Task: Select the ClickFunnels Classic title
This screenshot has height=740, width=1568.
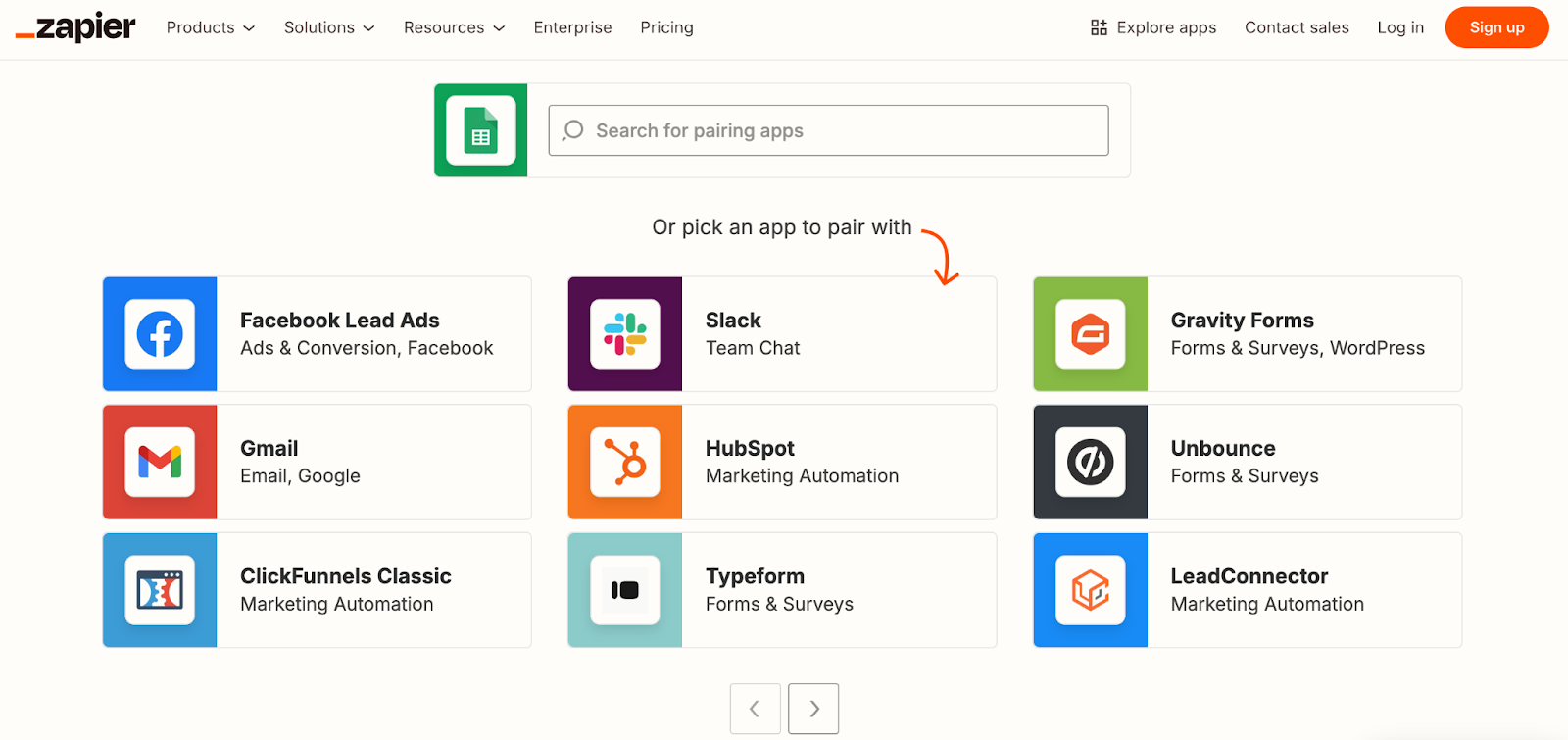Action: (346, 576)
